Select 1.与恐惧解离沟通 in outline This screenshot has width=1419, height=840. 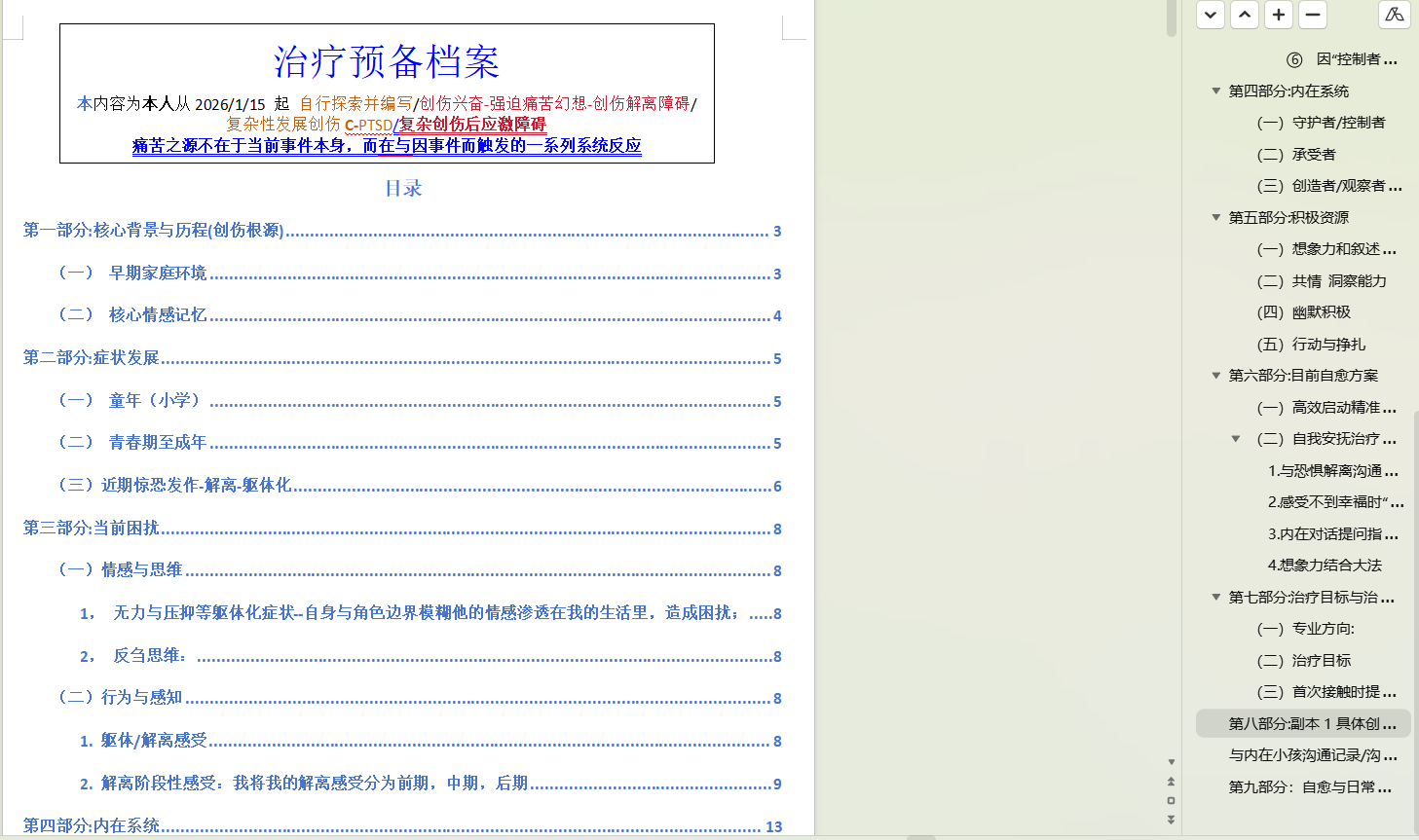click(1333, 470)
